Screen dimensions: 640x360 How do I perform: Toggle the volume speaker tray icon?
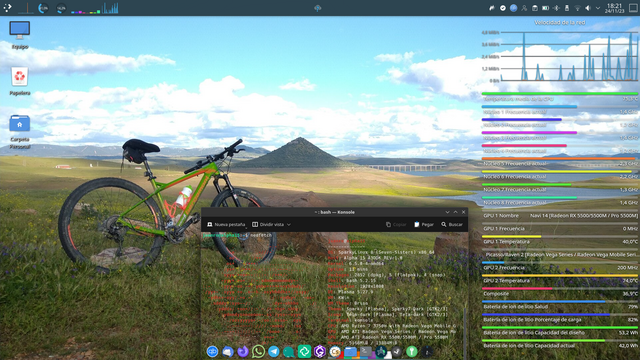588,8
